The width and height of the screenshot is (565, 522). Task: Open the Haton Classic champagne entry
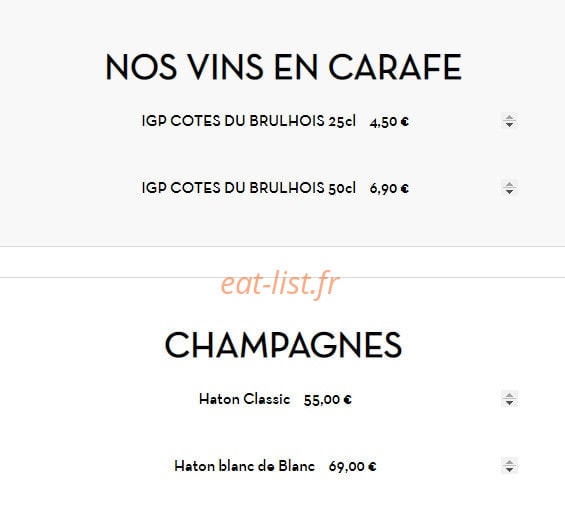tap(244, 399)
